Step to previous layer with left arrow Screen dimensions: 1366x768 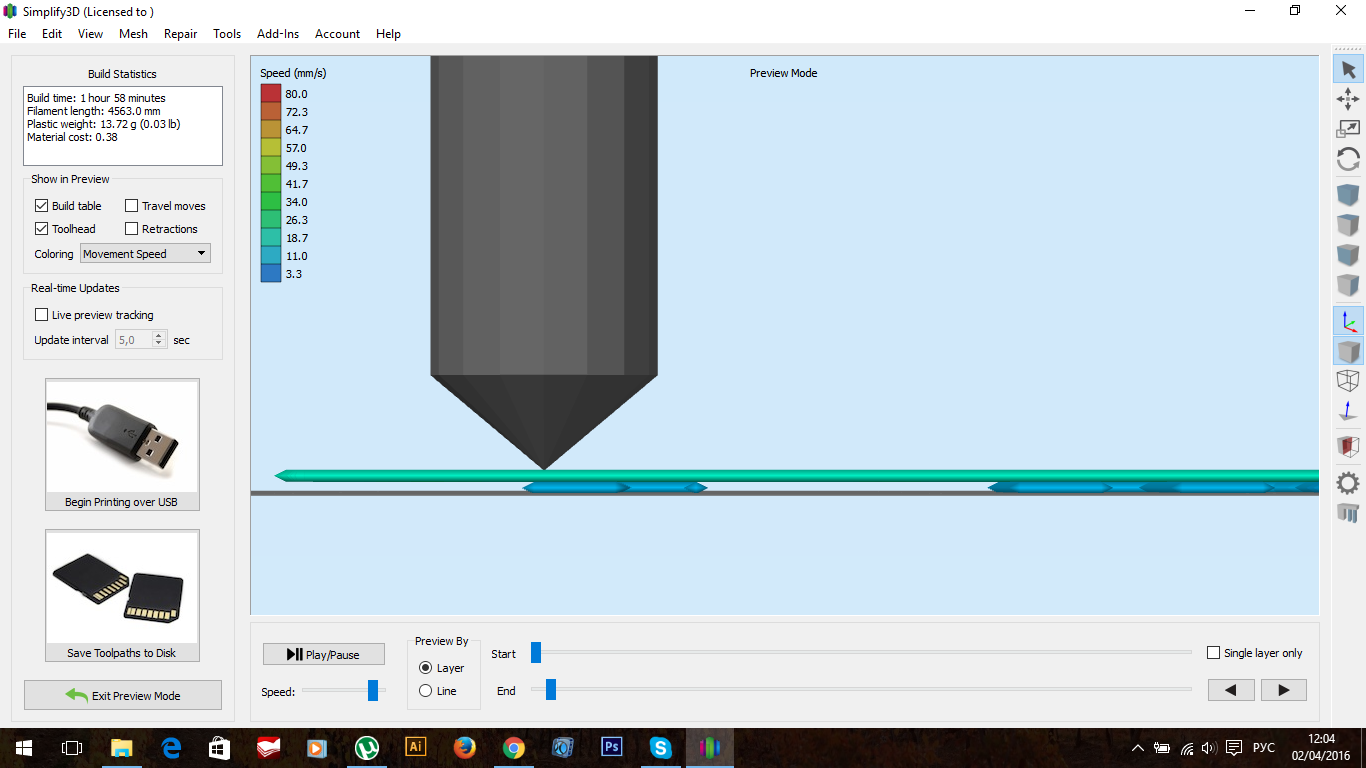[x=1231, y=690]
